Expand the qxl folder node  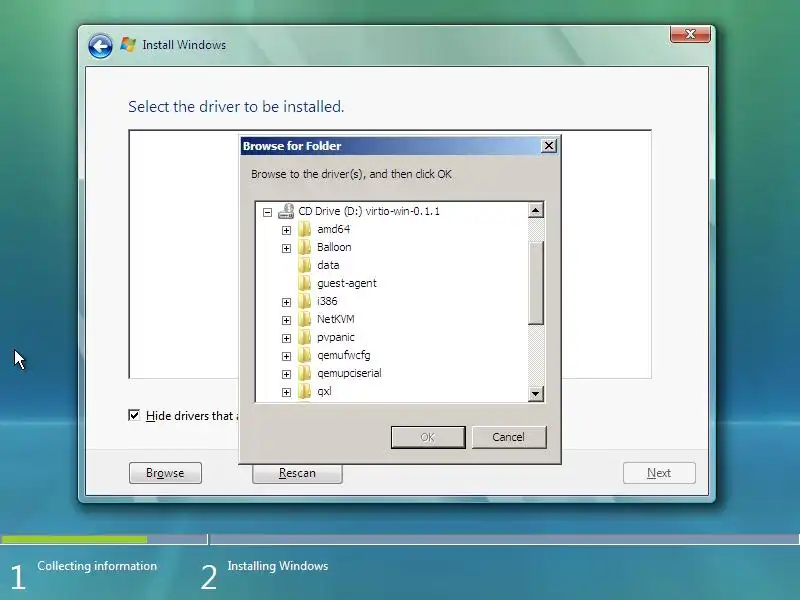pos(286,392)
